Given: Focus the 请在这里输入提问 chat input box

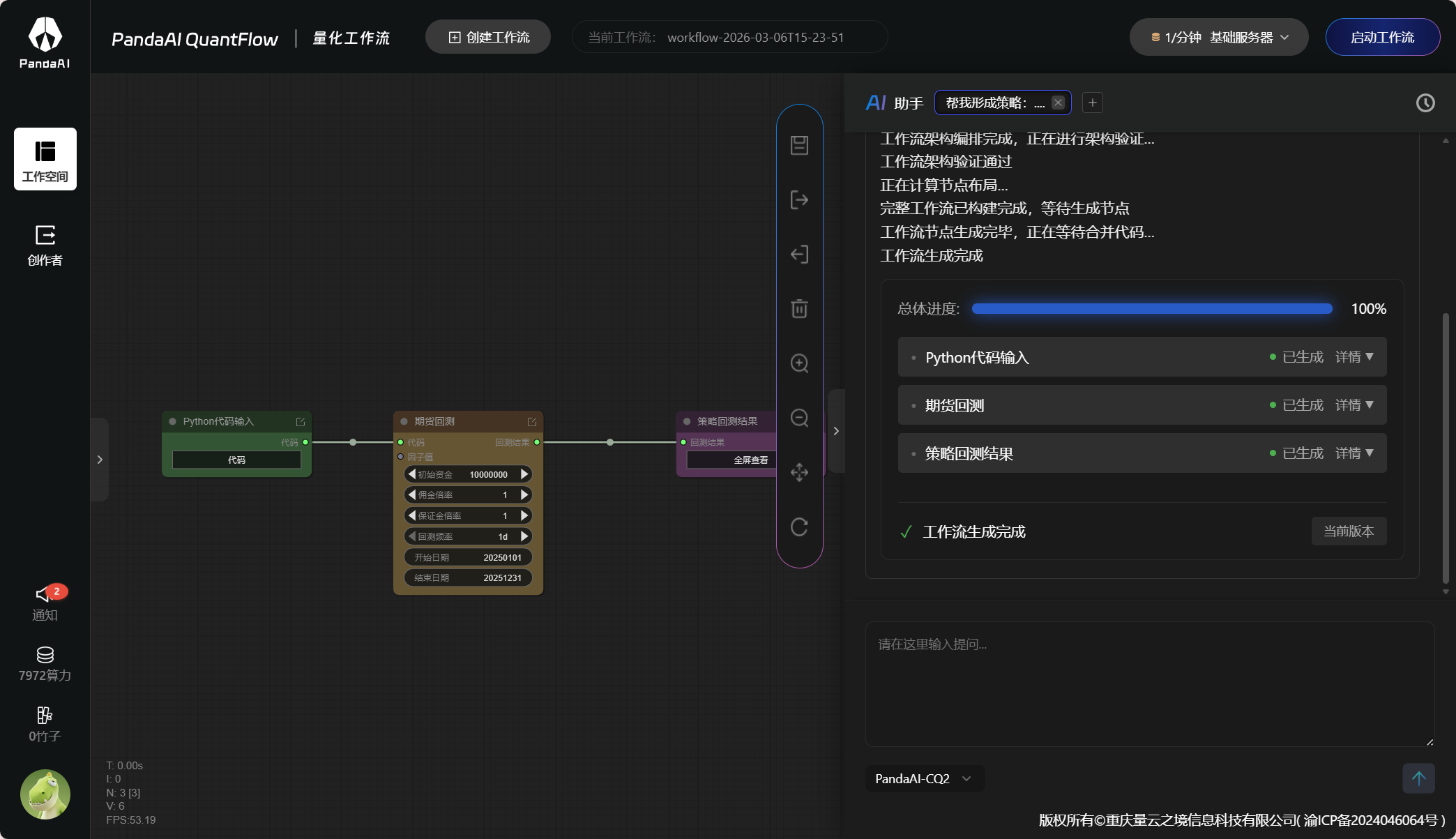Looking at the screenshot, I should pyautogui.click(x=1150, y=684).
